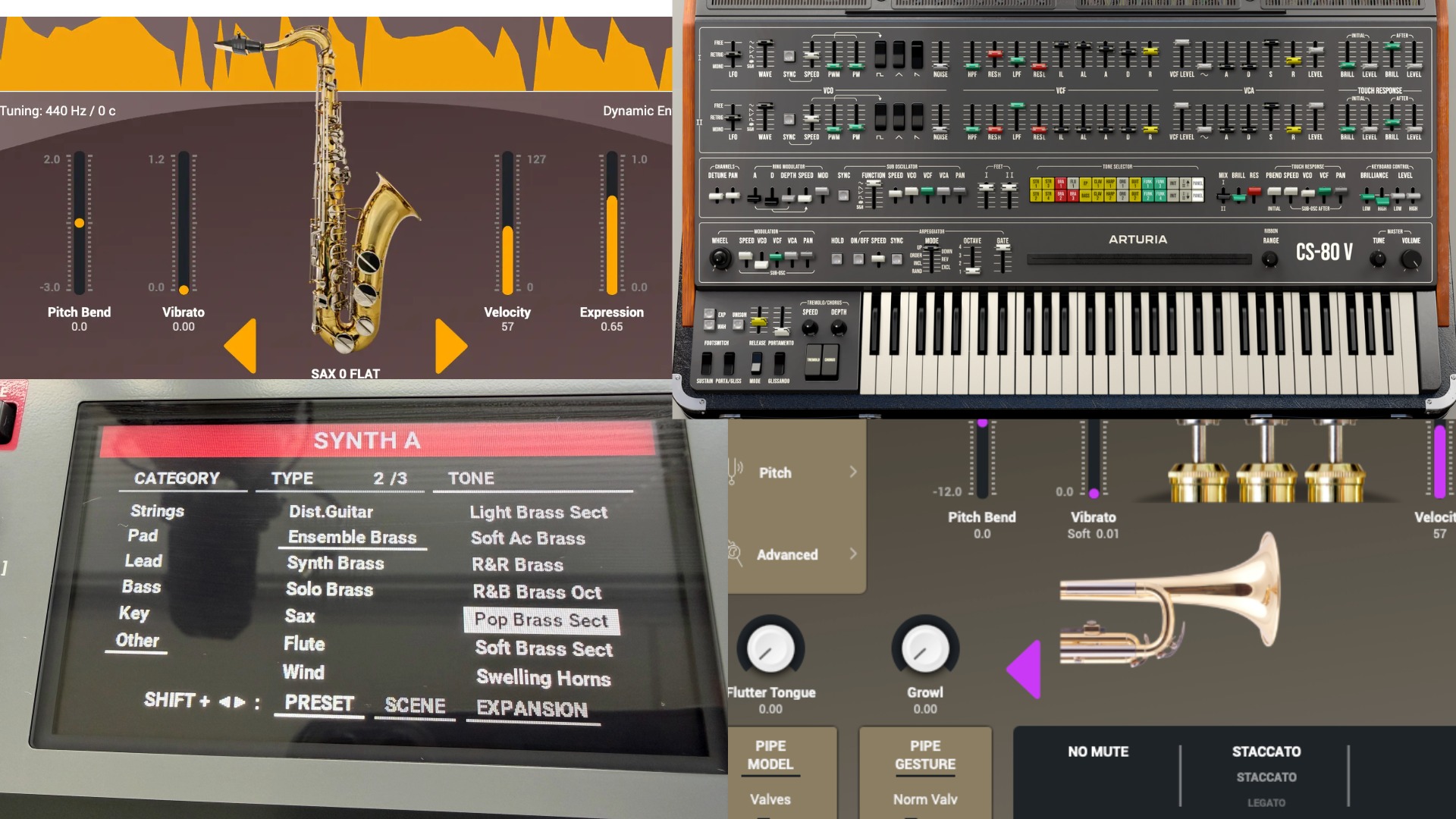Click the sax Velocity slider
The image size is (1456, 819).
click(x=507, y=223)
